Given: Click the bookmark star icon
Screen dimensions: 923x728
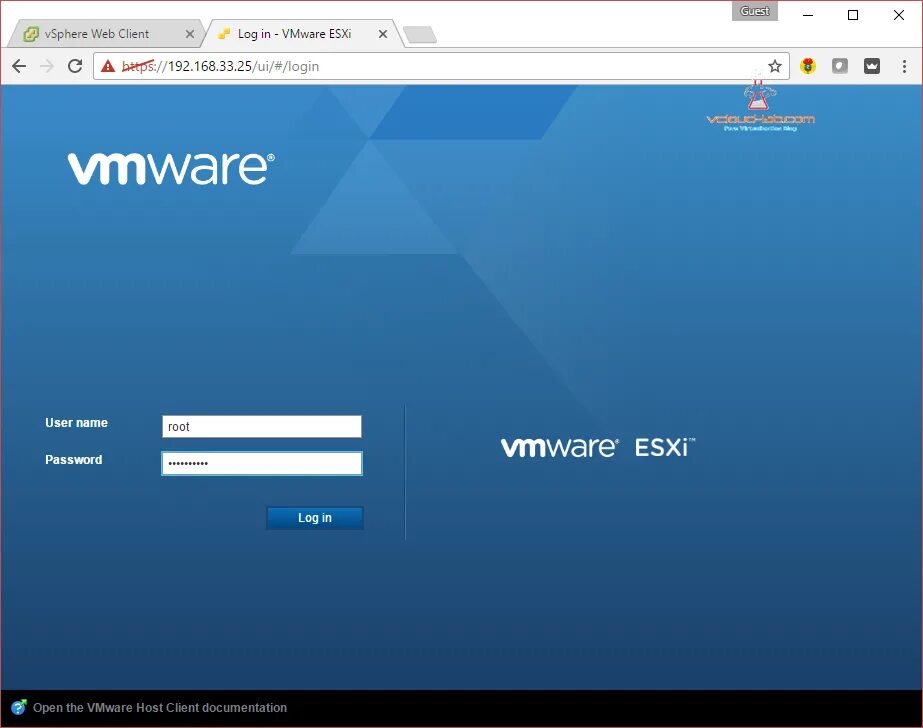Looking at the screenshot, I should tap(775, 66).
